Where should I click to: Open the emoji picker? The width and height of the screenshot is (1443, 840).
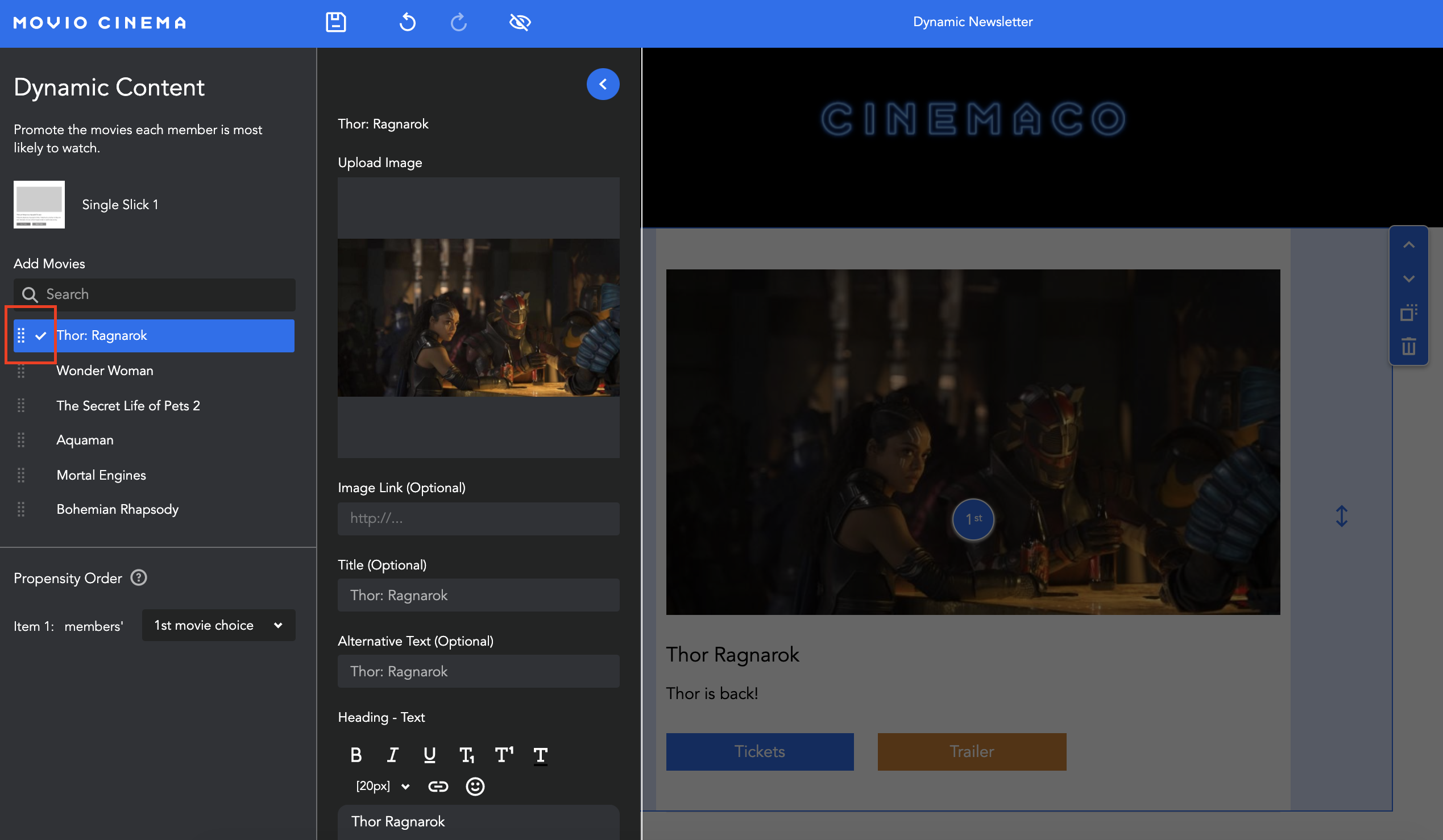pyautogui.click(x=475, y=787)
